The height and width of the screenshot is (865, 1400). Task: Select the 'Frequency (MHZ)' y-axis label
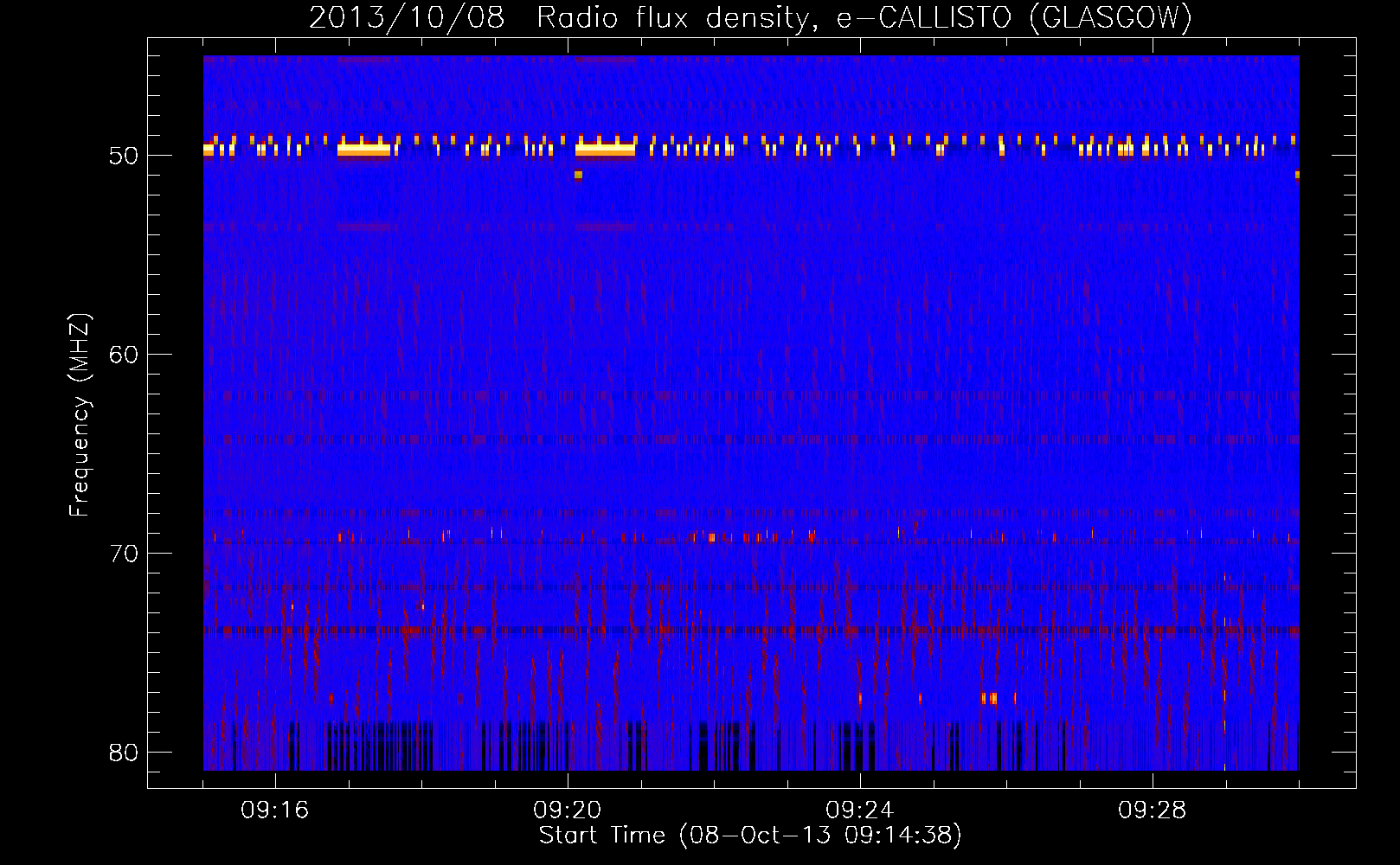[80, 415]
